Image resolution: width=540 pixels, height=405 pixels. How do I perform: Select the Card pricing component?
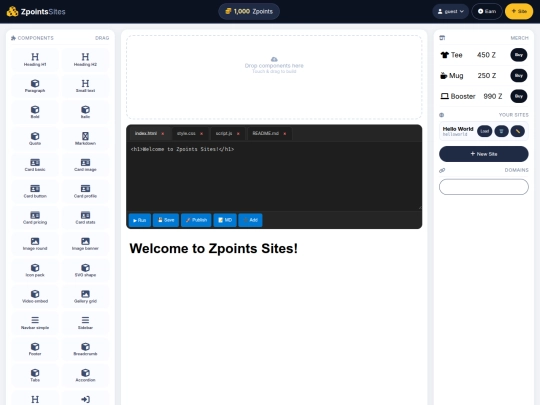[x=35, y=217]
